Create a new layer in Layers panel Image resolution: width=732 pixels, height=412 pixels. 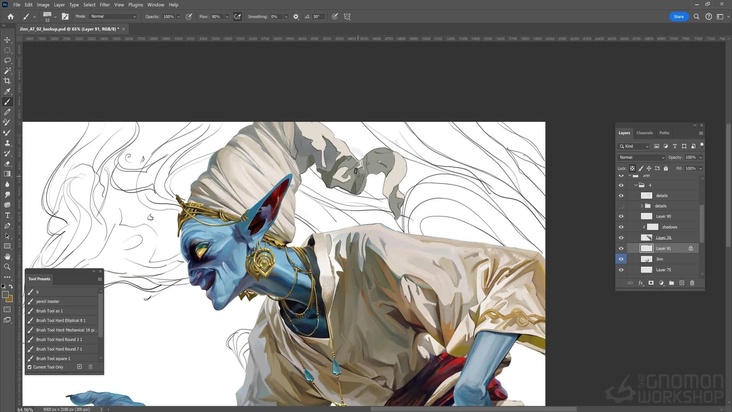pos(682,283)
